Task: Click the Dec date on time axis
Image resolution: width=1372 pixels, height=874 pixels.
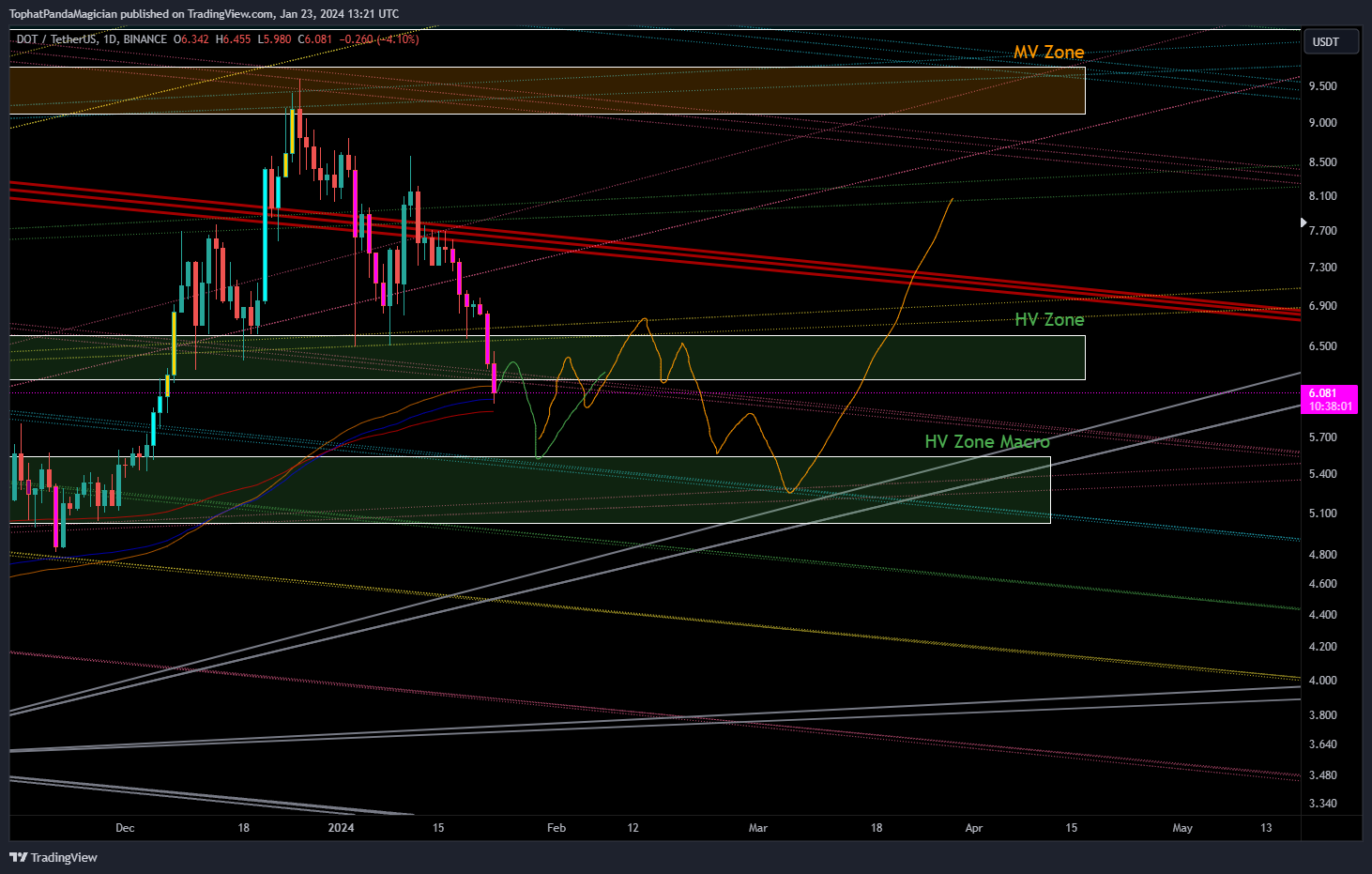Action: (x=125, y=828)
